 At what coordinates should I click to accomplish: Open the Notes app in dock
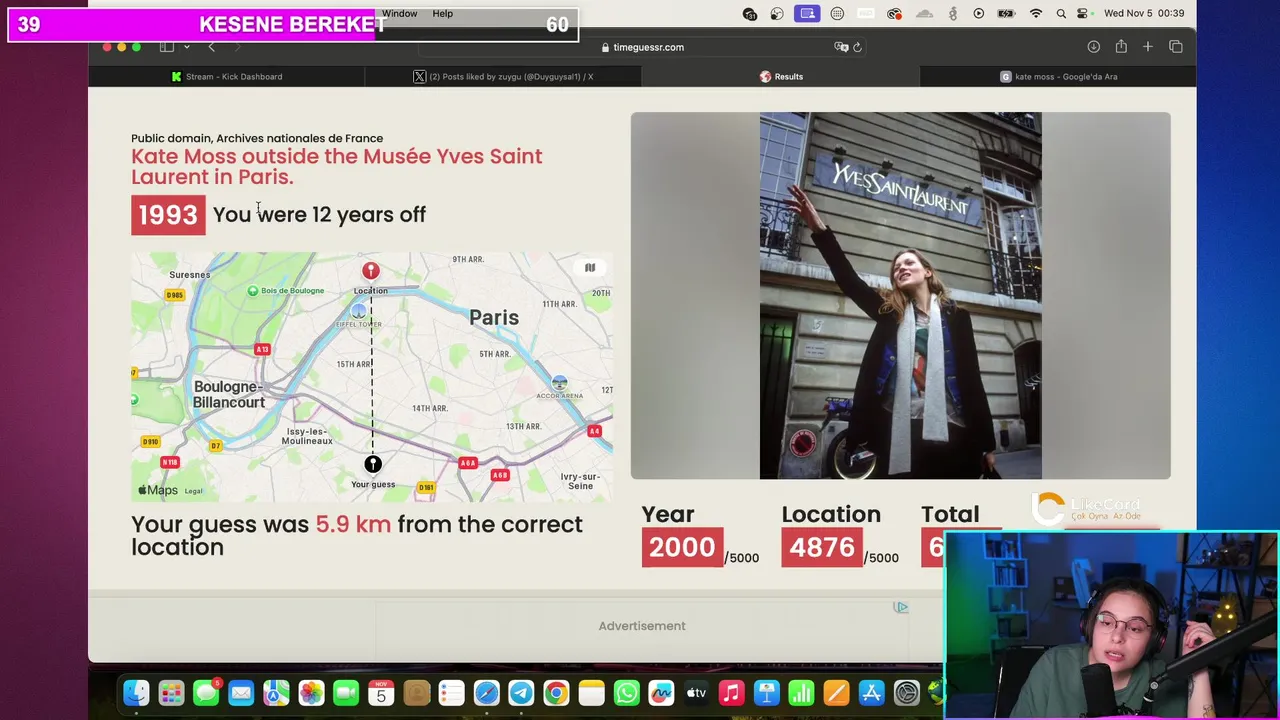tap(591, 692)
